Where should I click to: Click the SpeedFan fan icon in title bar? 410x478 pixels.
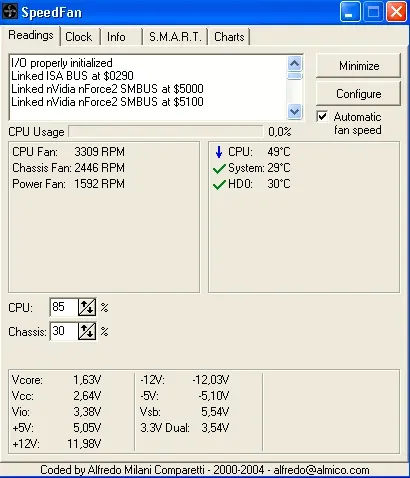pyautogui.click(x=10, y=12)
